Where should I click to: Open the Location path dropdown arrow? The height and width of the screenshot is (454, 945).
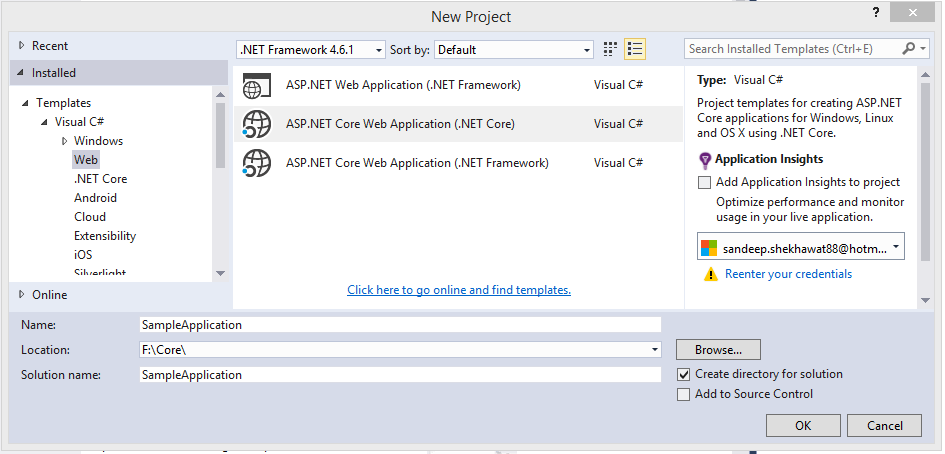point(655,350)
